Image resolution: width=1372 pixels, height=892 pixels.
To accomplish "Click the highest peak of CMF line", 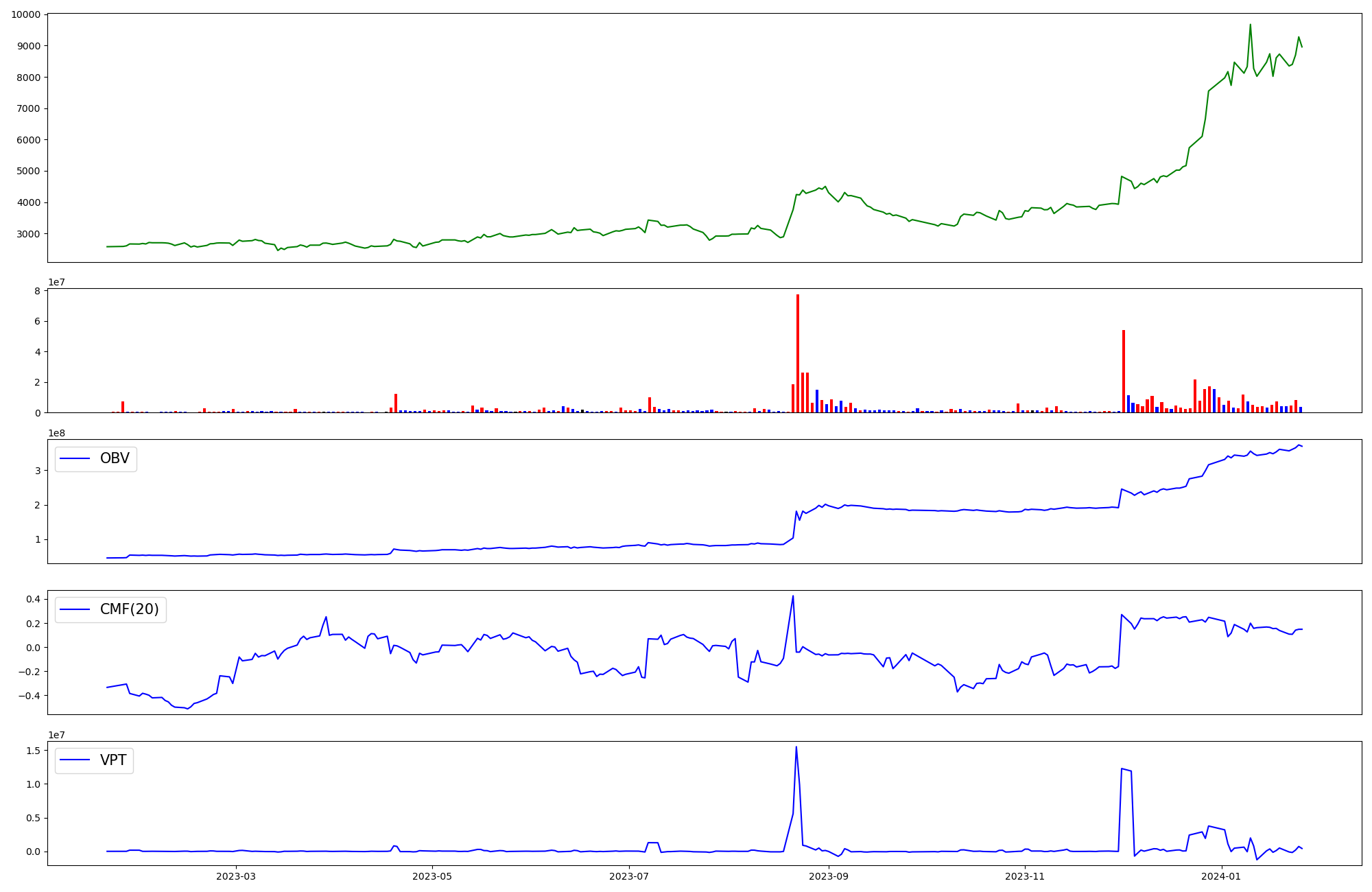I will [x=793, y=596].
